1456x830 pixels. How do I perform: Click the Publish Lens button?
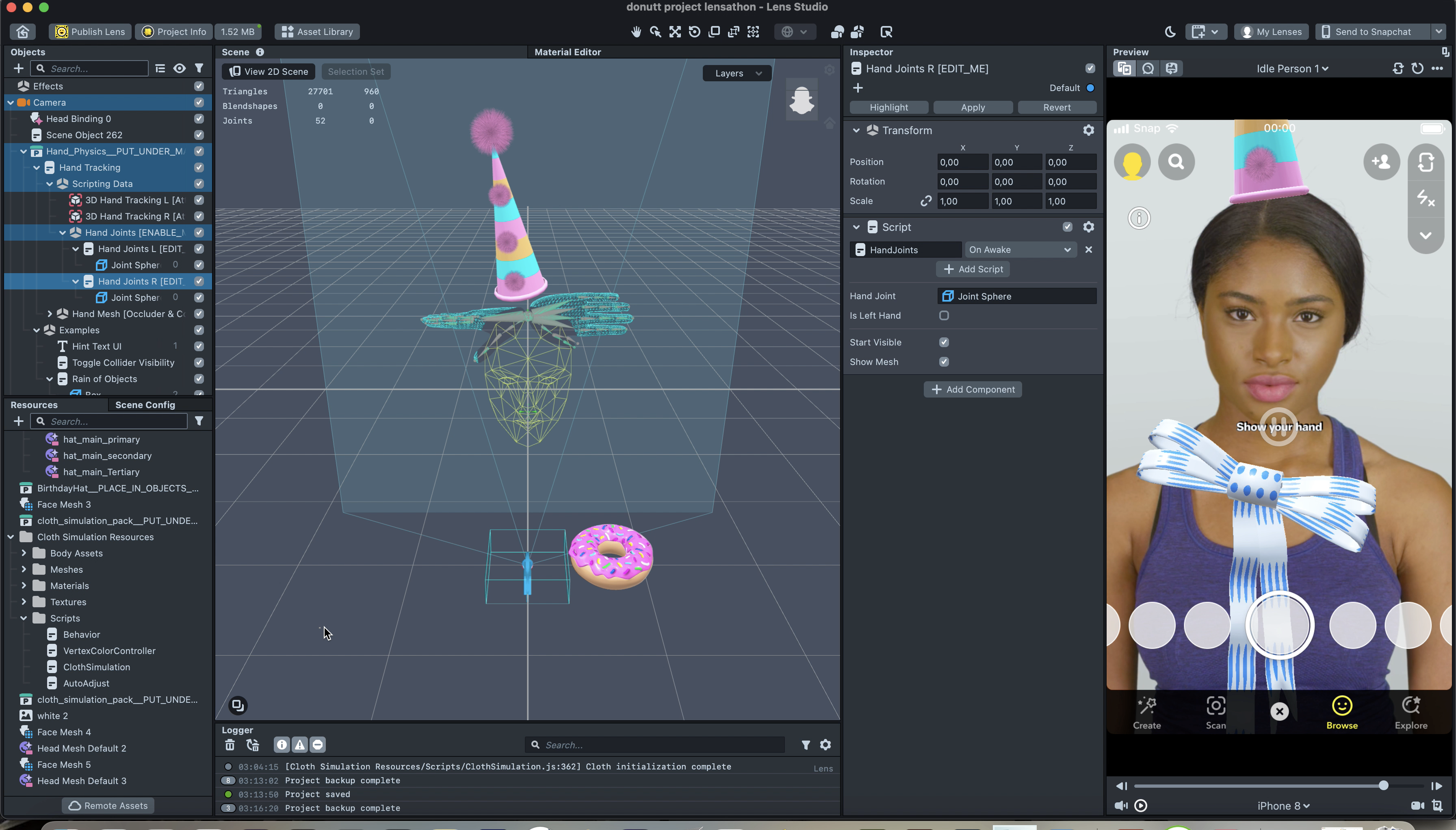(90, 32)
